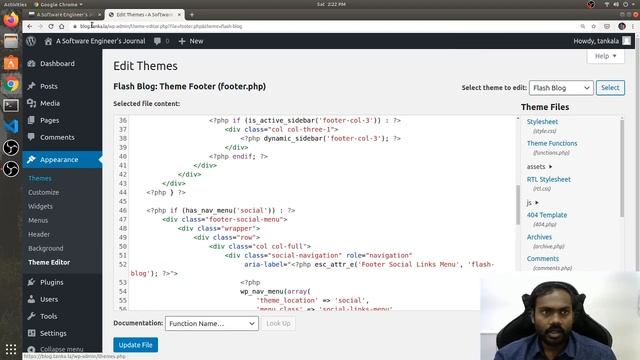Click the browser forward arrow
Screen dimensions: 640x360
click(x=40, y=26)
